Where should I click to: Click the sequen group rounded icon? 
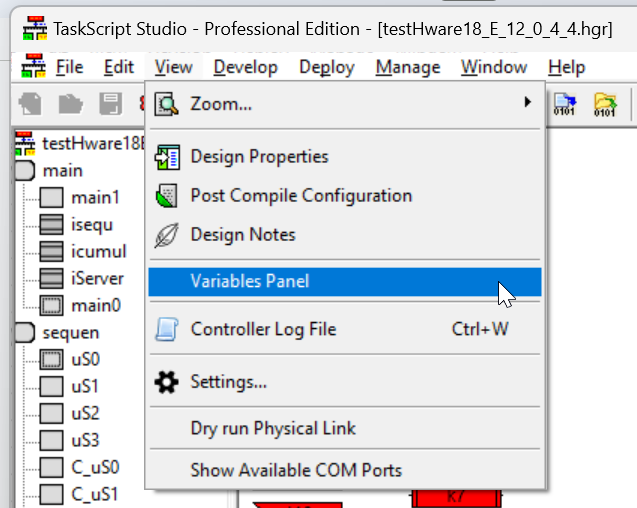[x=25, y=333]
